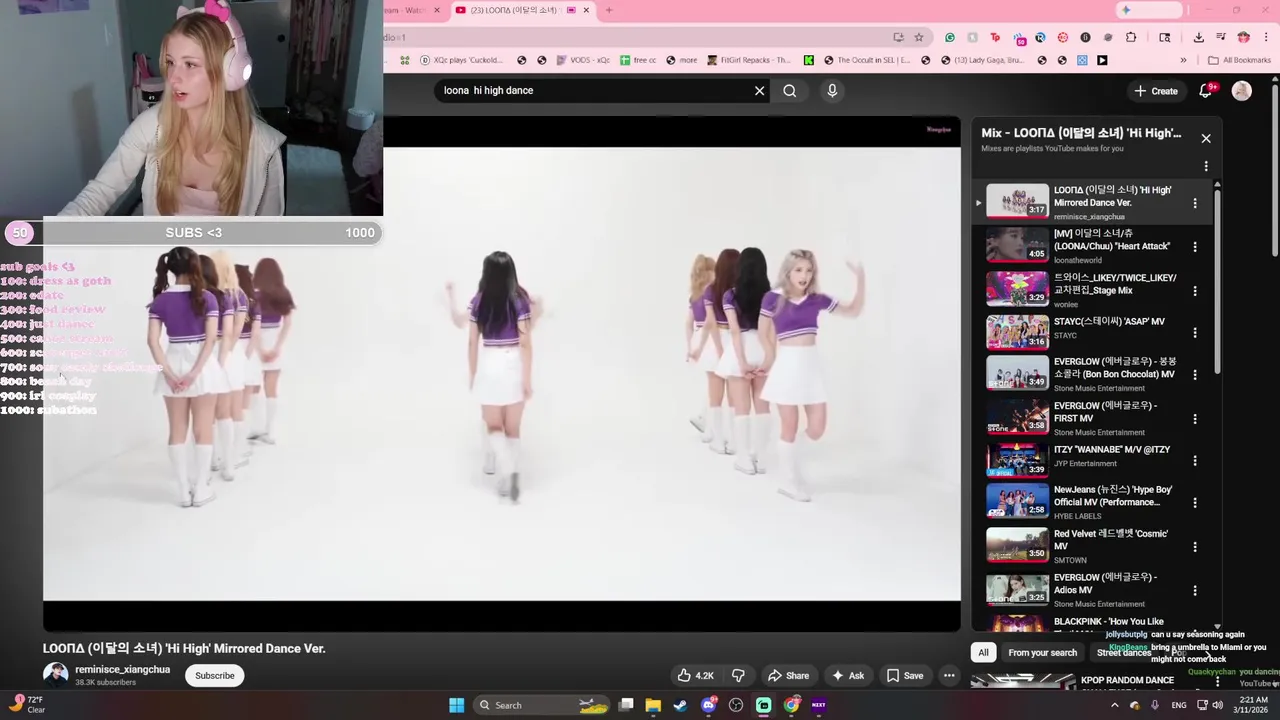Open Task View on the taskbar

626,705
